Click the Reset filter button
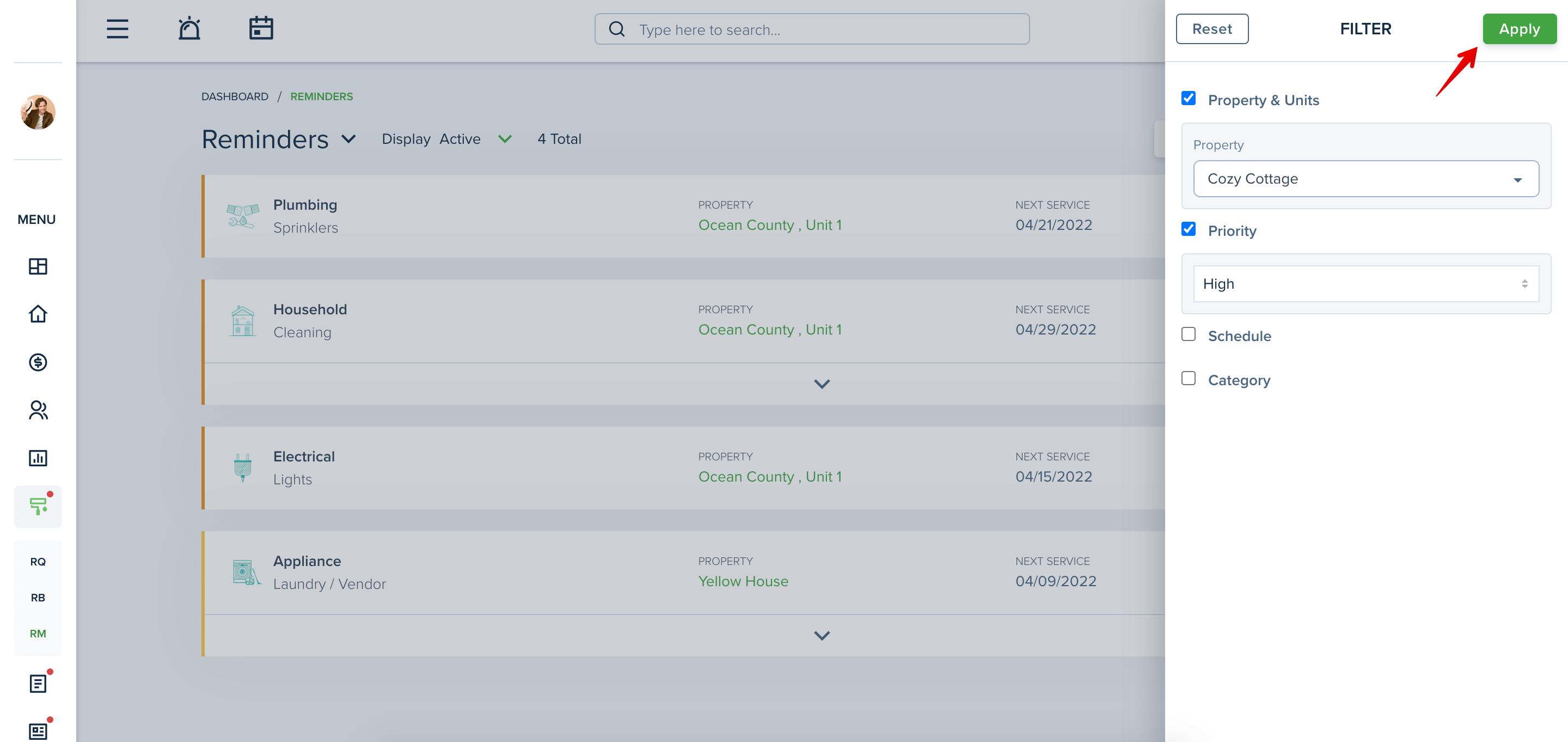This screenshot has height=742, width=1568. pos(1211,29)
